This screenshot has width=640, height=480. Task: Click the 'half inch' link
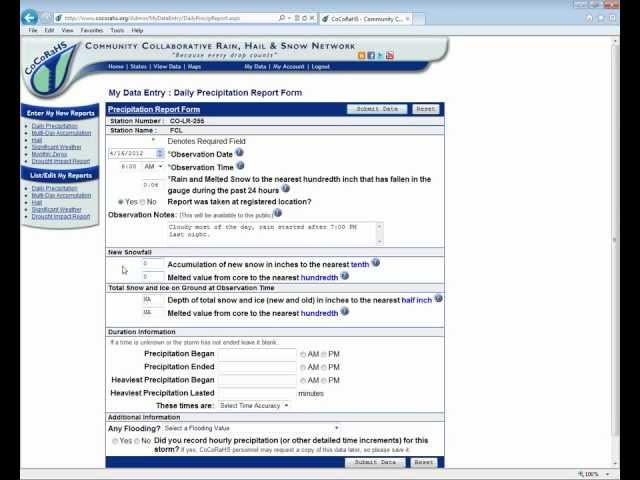(417, 300)
